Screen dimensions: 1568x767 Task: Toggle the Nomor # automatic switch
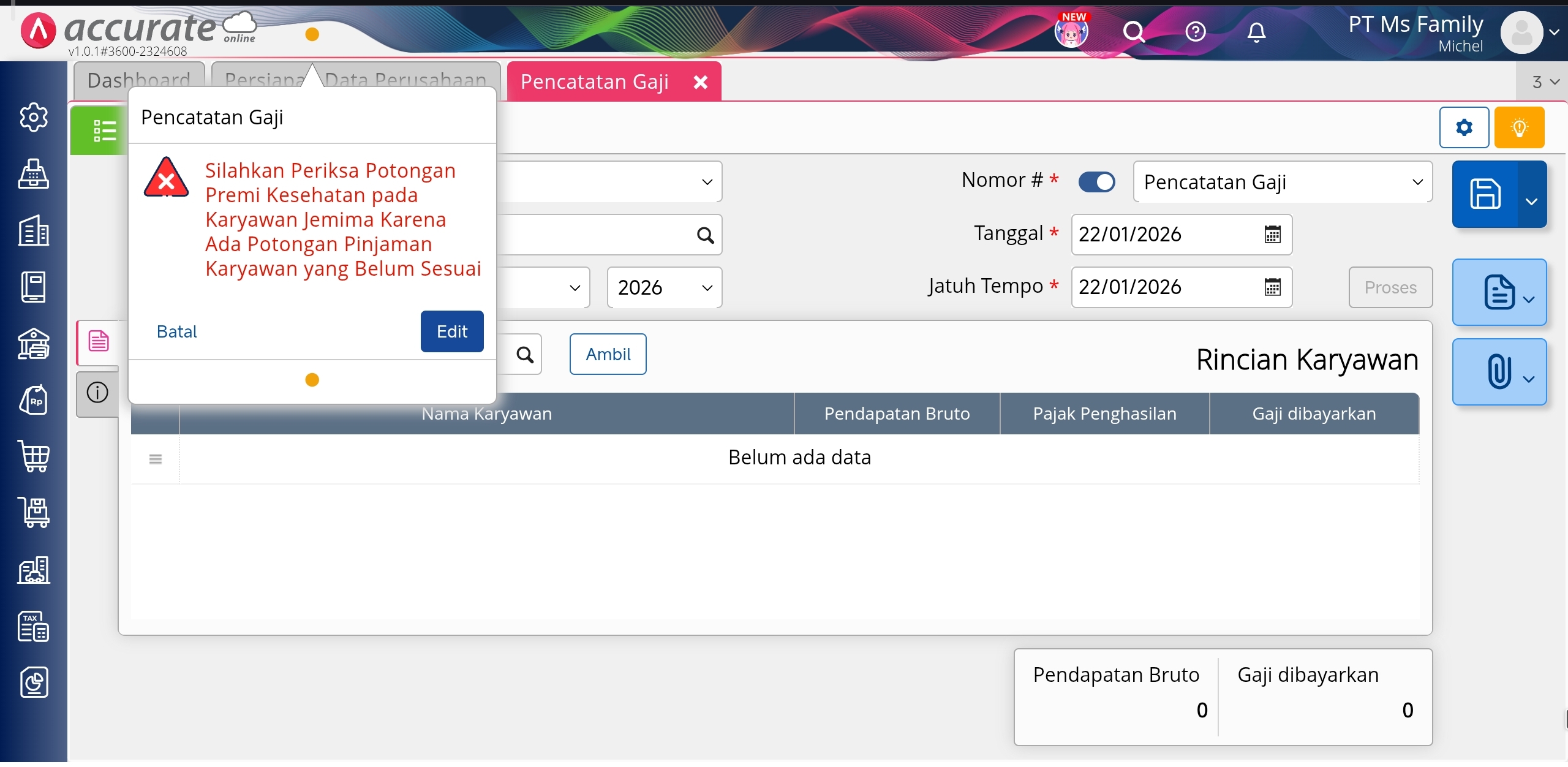(1096, 182)
